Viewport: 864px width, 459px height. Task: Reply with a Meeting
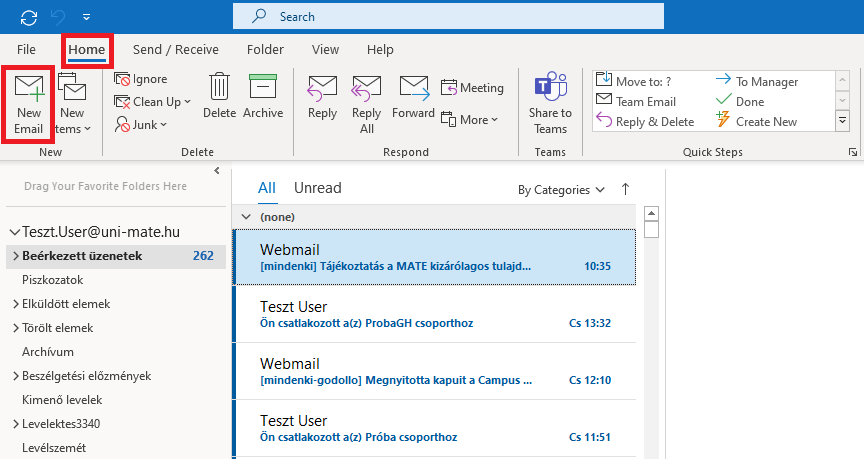coord(472,88)
